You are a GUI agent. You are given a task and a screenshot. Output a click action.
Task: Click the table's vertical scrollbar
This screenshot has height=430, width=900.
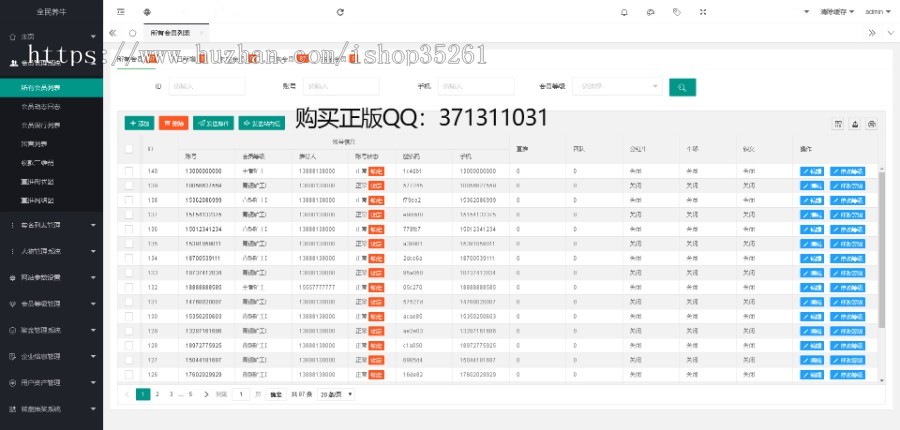pyautogui.click(x=881, y=250)
